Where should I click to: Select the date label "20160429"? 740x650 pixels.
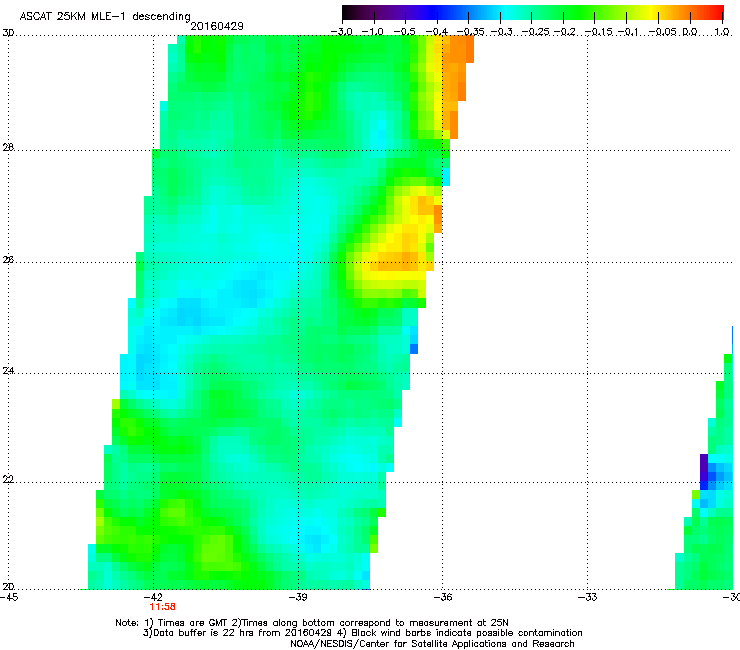pyautogui.click(x=217, y=26)
